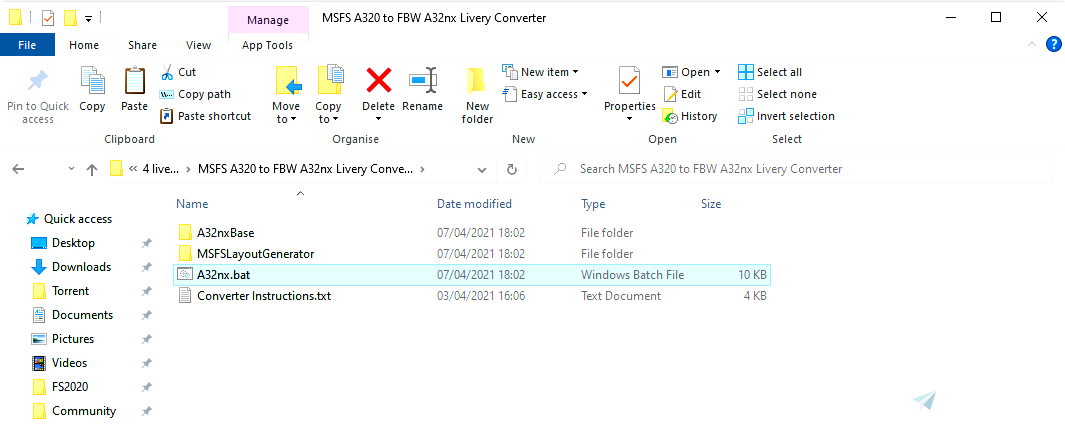Click the Open button in ribbon
The width and height of the screenshot is (1065, 425).
tap(686, 72)
